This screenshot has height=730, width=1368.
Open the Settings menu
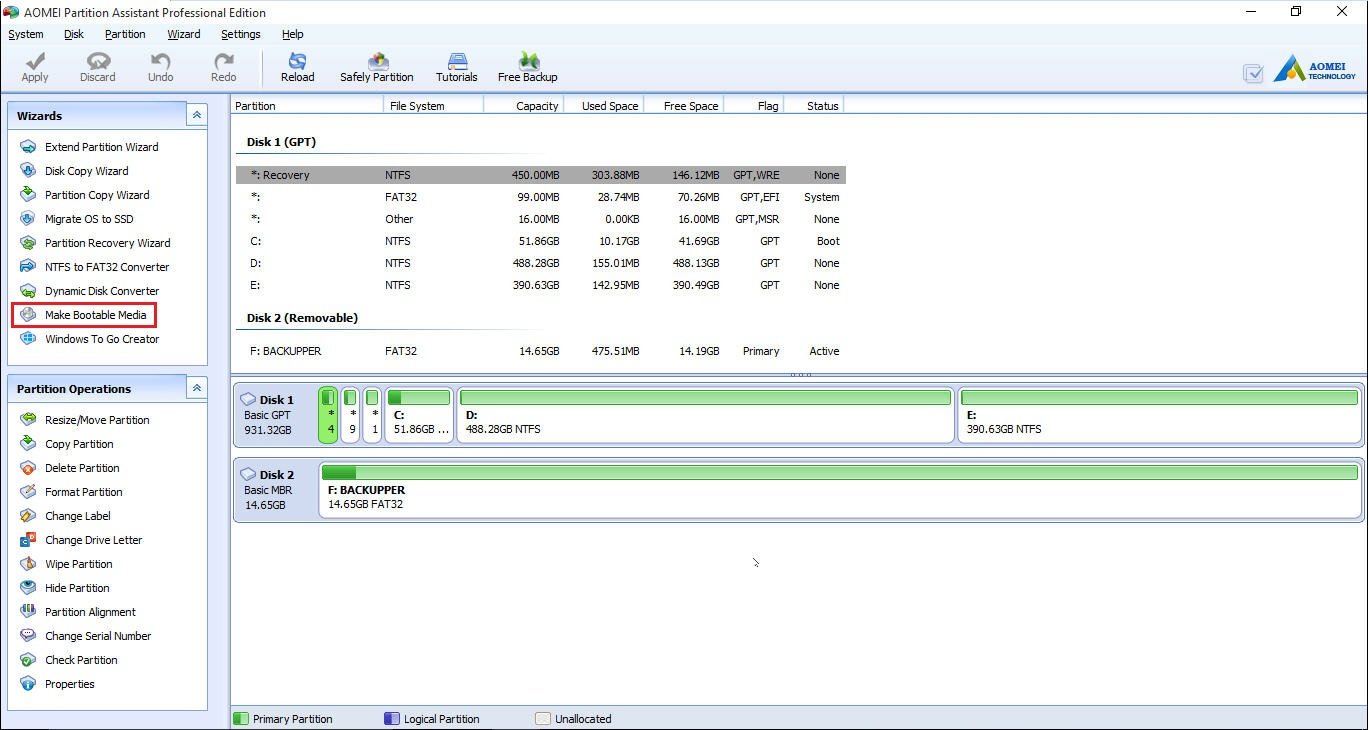click(x=240, y=34)
